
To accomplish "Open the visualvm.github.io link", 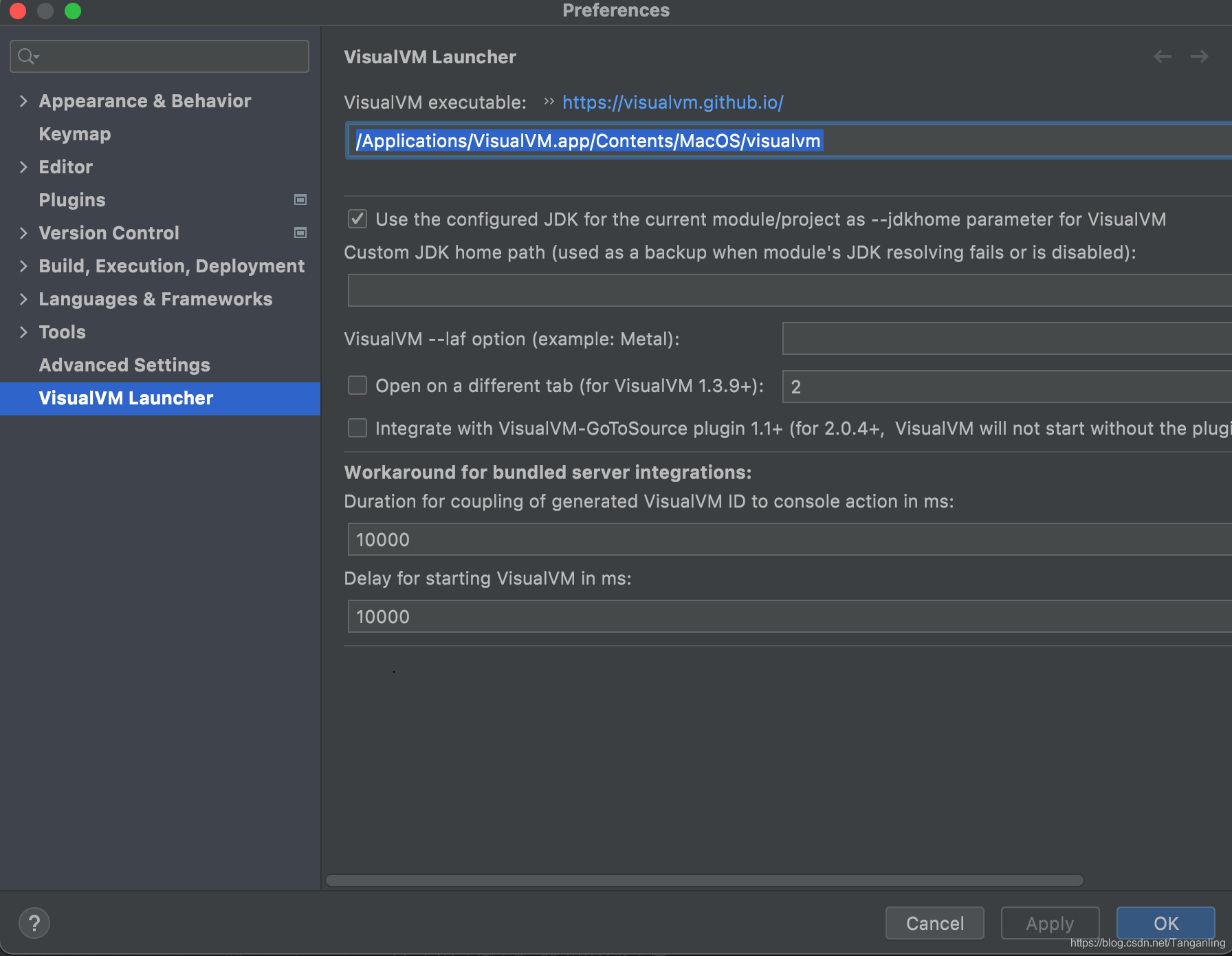I will (673, 102).
